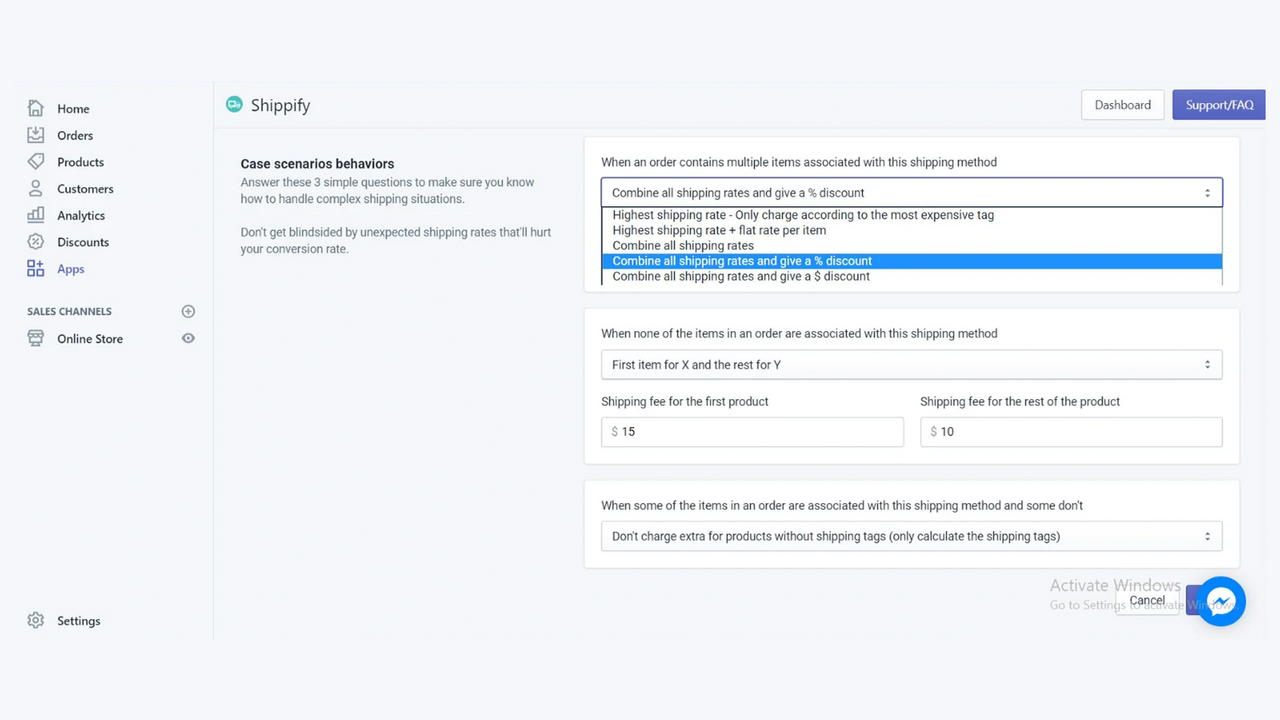Open the Messenger chat bubble

tap(1221, 601)
